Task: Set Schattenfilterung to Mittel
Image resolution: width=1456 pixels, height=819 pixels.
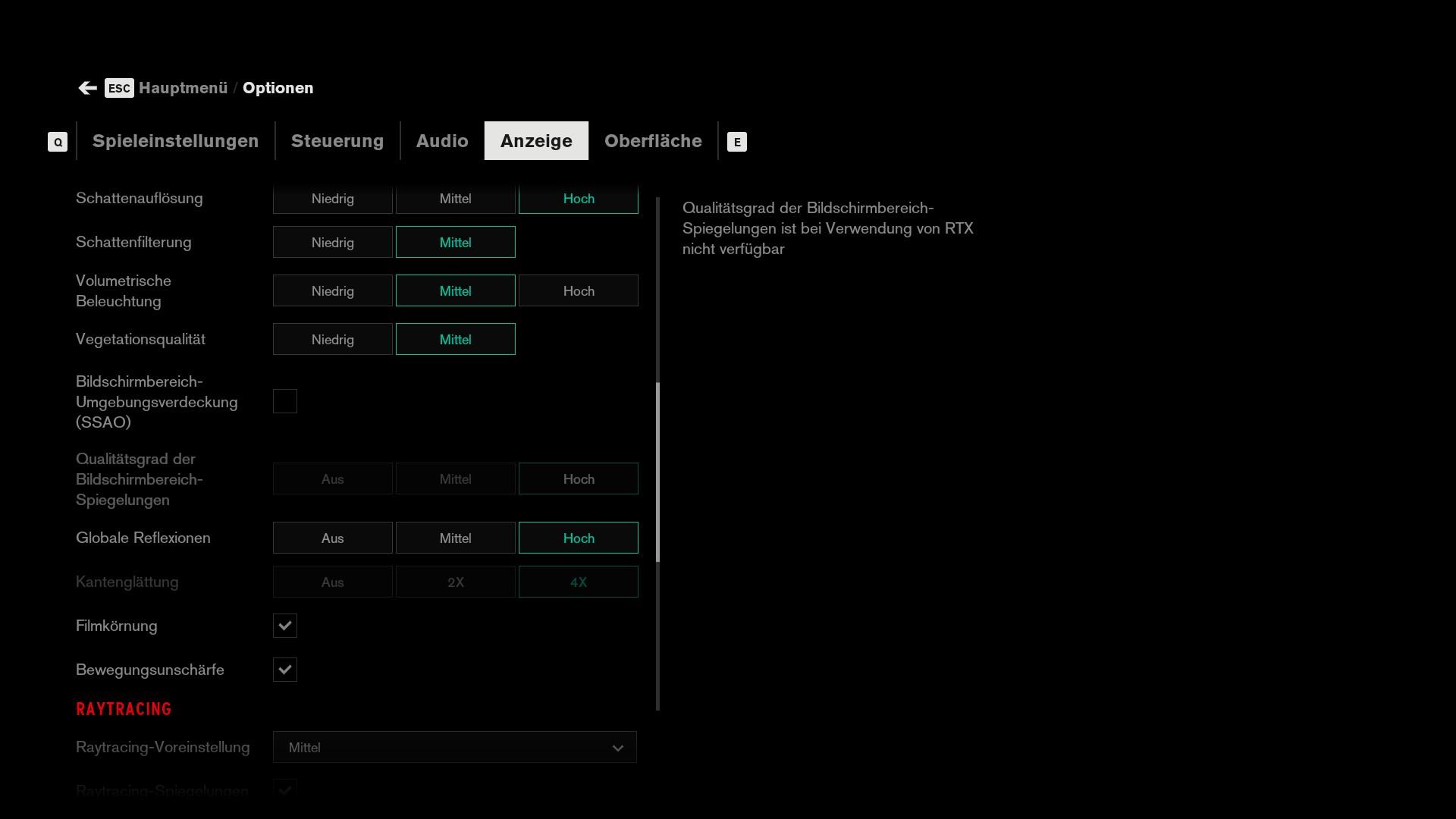Action: click(x=456, y=243)
